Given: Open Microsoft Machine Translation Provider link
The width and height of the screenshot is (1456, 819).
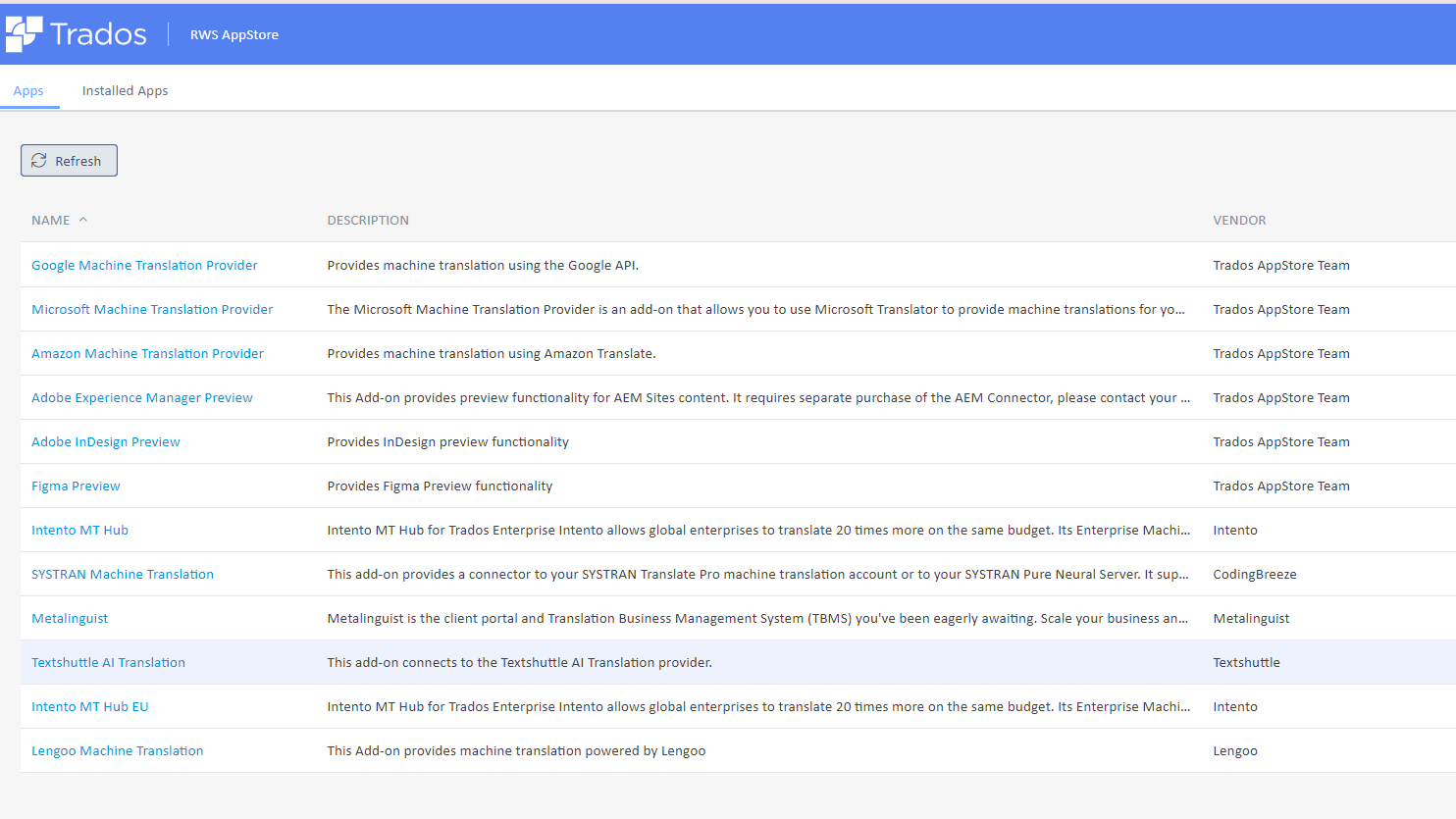Looking at the screenshot, I should point(152,310).
